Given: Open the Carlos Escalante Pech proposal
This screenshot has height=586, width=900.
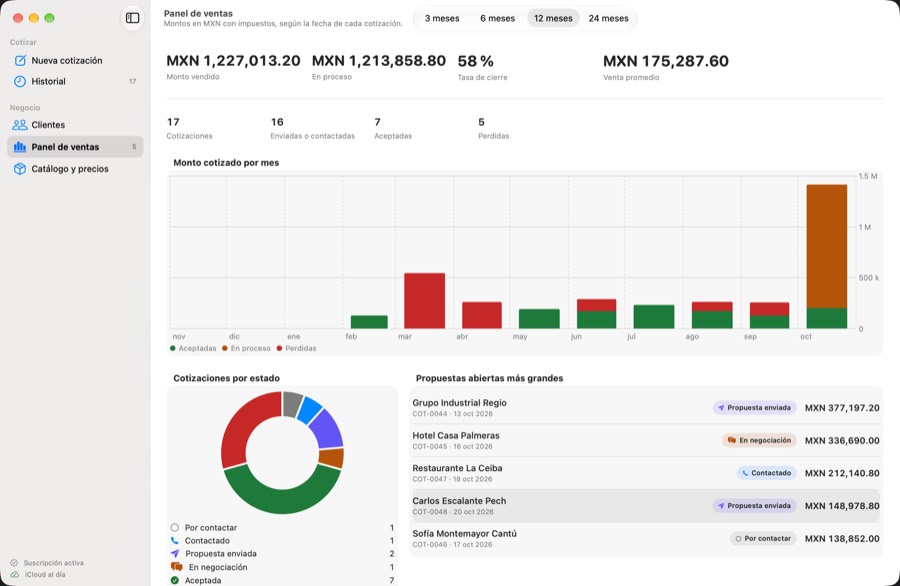Looking at the screenshot, I should (x=646, y=506).
